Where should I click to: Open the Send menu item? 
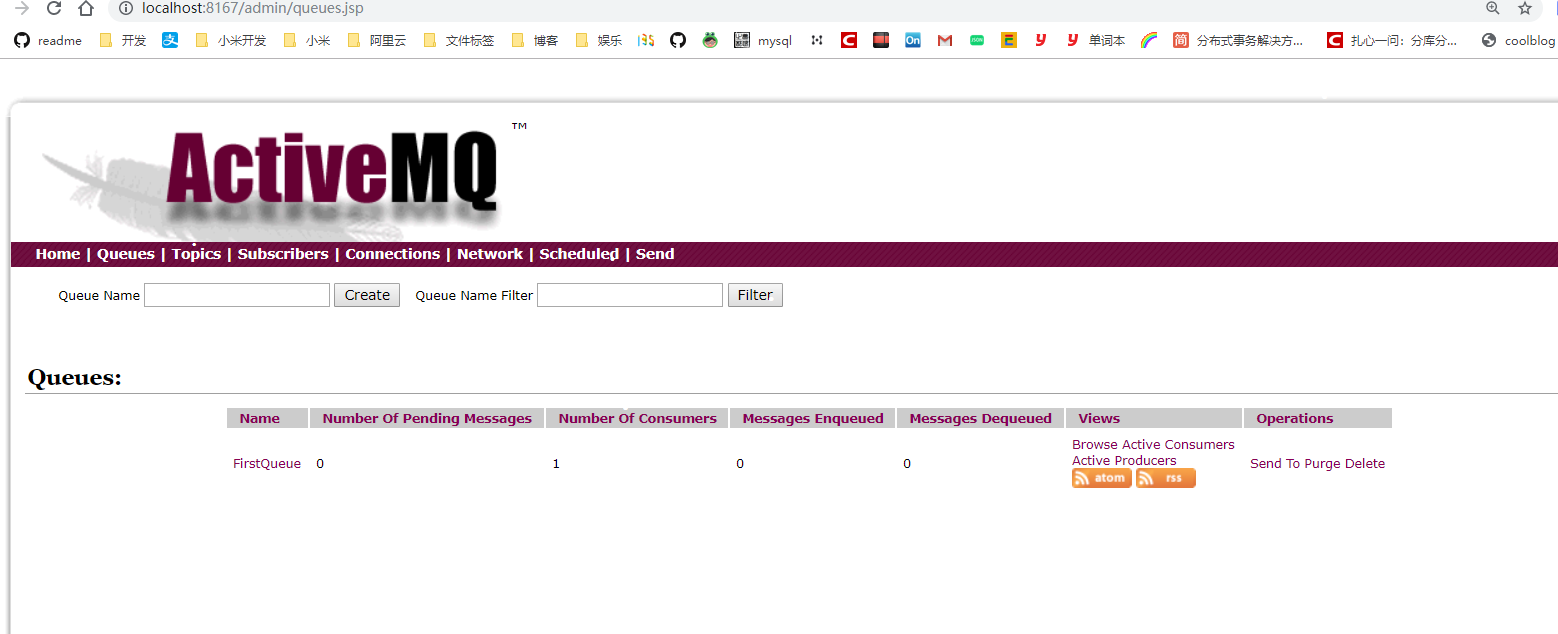pyautogui.click(x=655, y=254)
